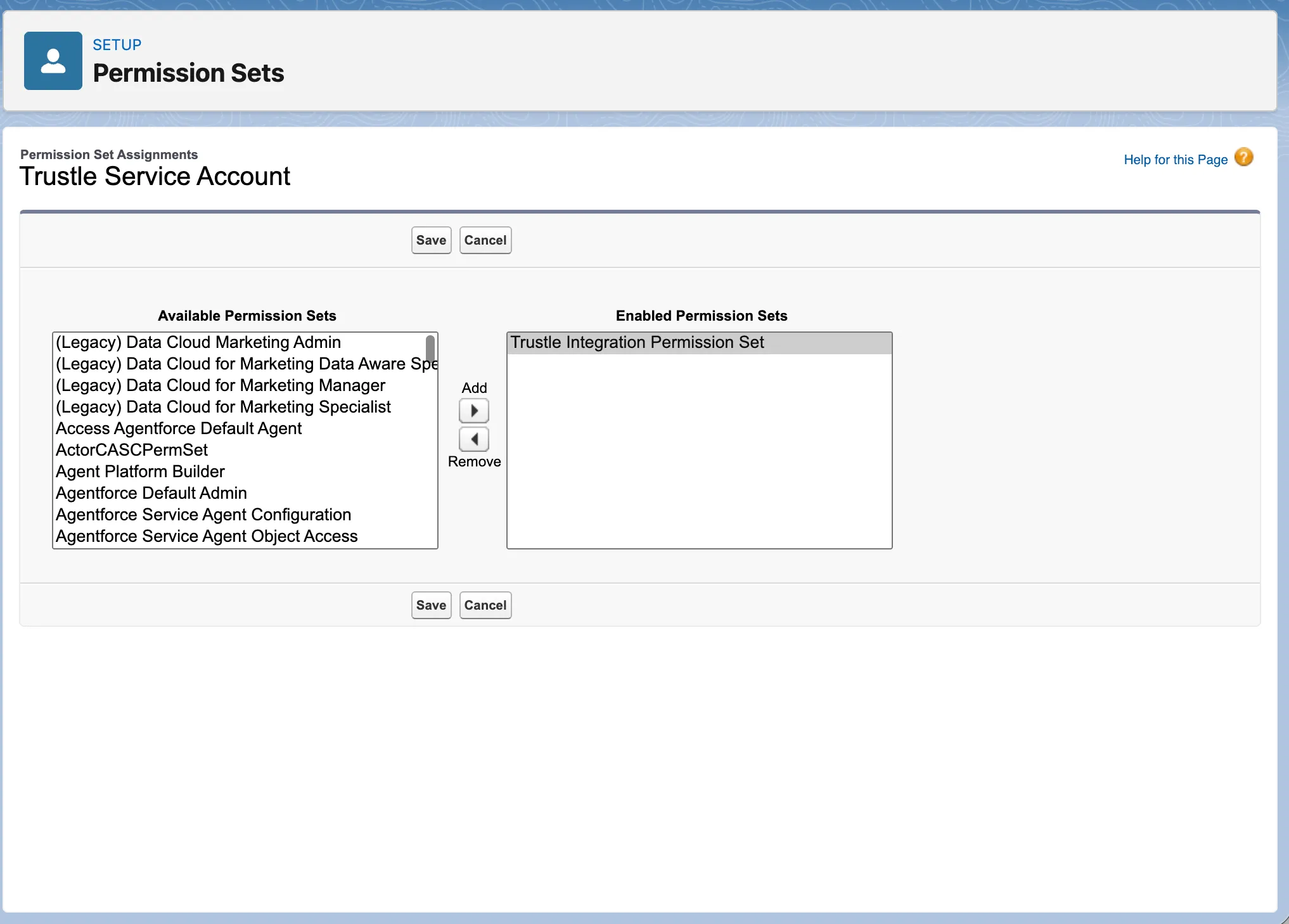Click the bottom Cancel button
The image size is (1289, 924).
(485, 605)
